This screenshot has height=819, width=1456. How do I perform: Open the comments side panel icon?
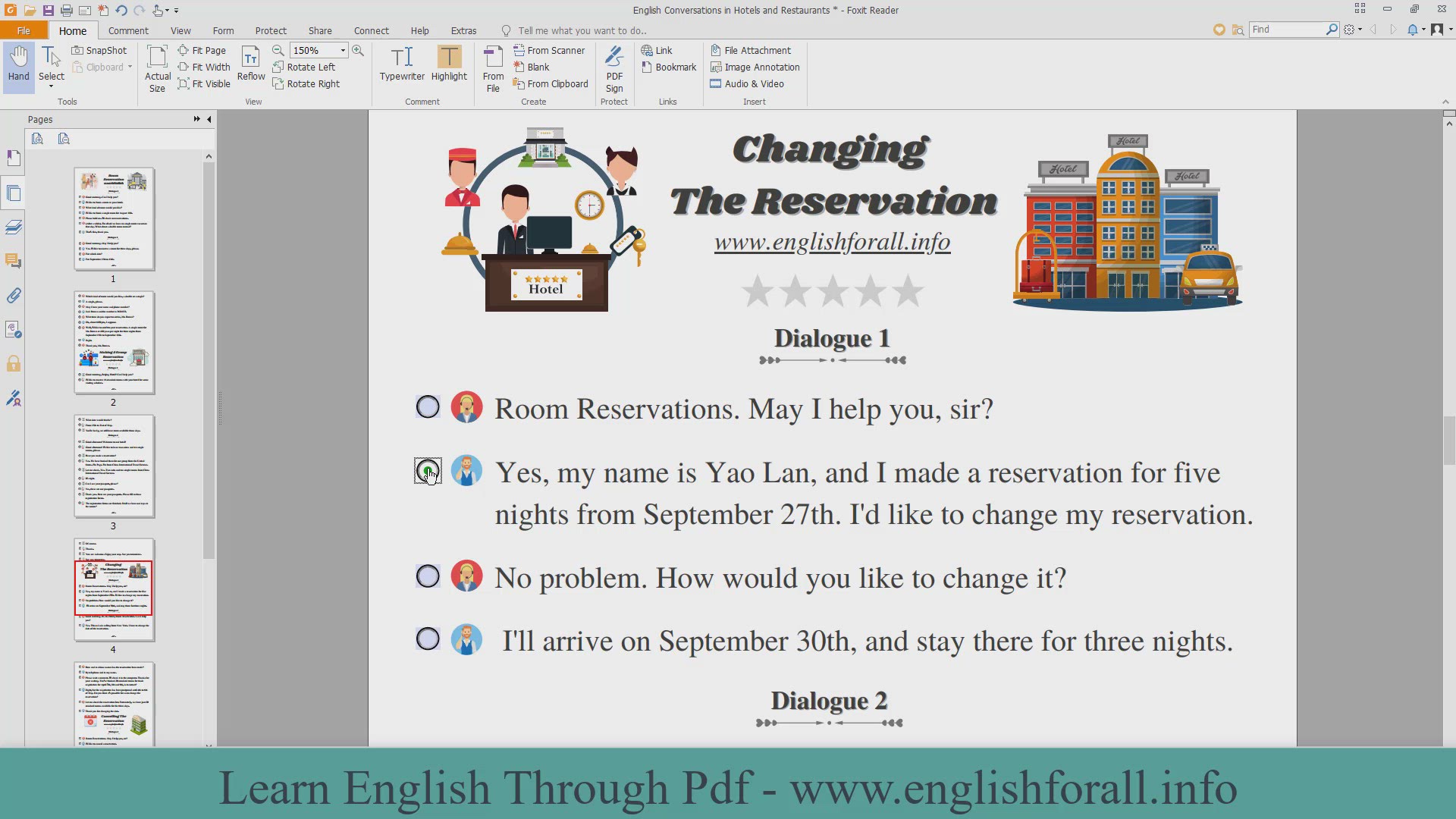point(14,261)
